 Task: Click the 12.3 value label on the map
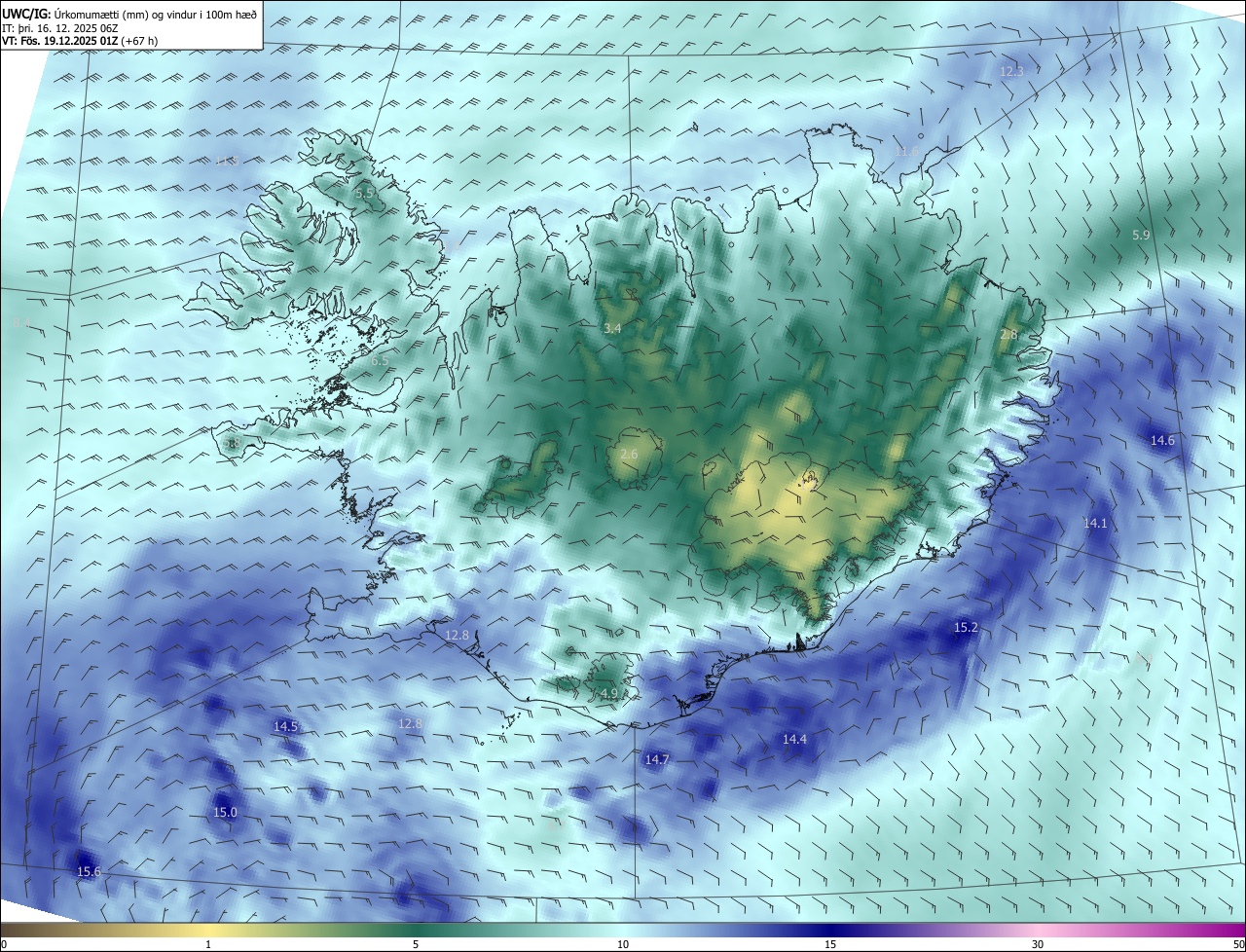(x=1012, y=71)
